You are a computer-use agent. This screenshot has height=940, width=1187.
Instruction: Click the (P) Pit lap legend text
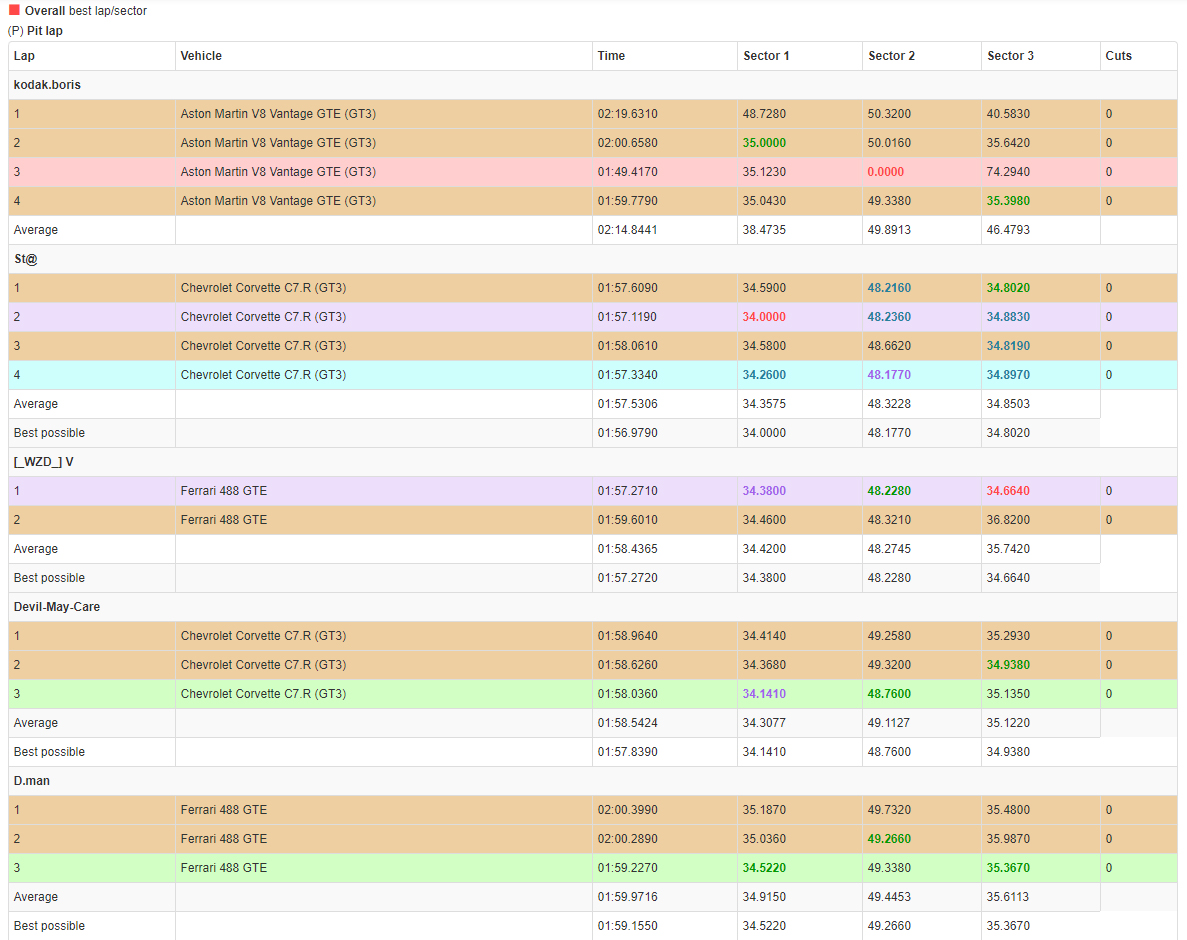click(x=36, y=31)
